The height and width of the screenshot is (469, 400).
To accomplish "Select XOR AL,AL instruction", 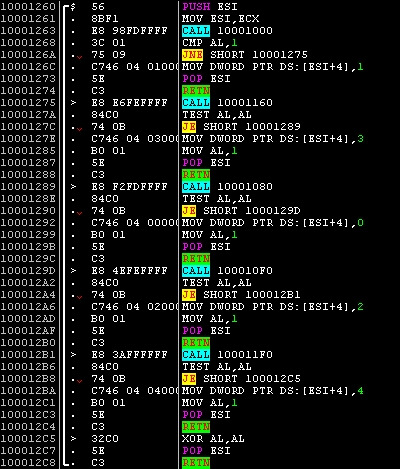I will click(213, 438).
